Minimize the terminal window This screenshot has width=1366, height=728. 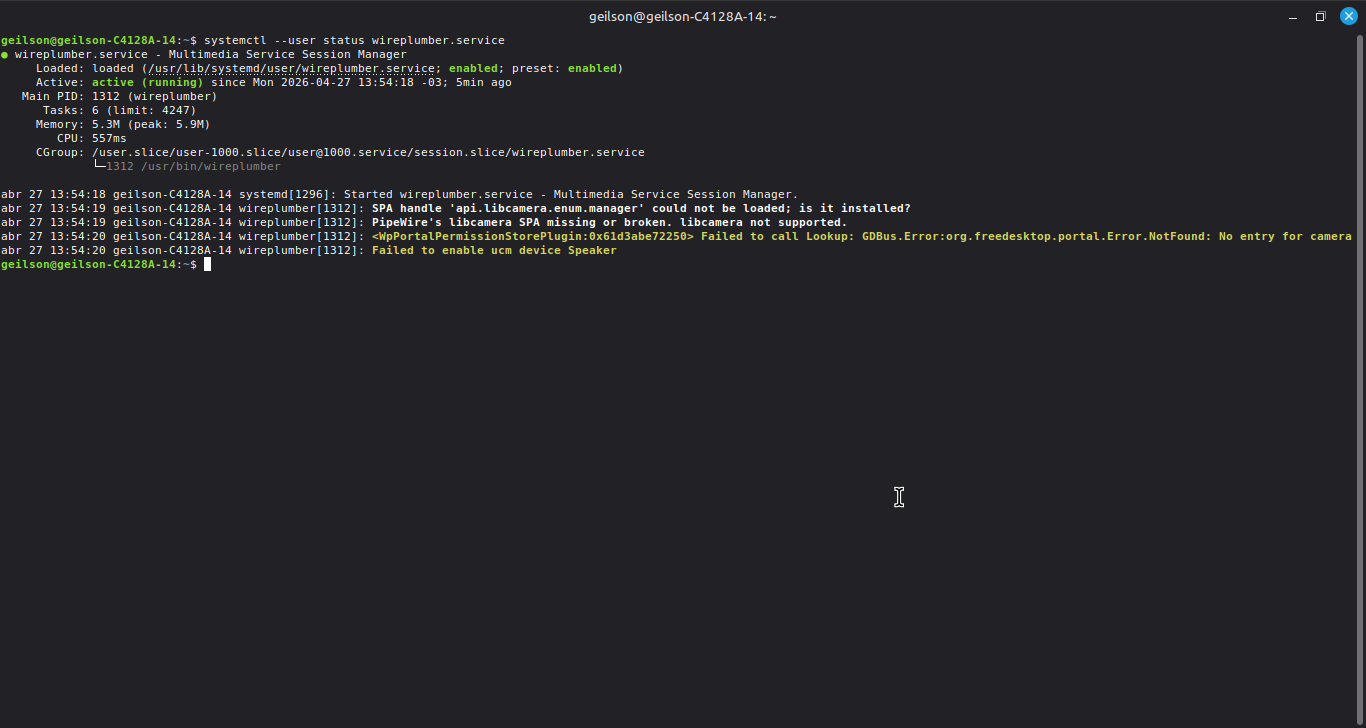click(x=1292, y=16)
